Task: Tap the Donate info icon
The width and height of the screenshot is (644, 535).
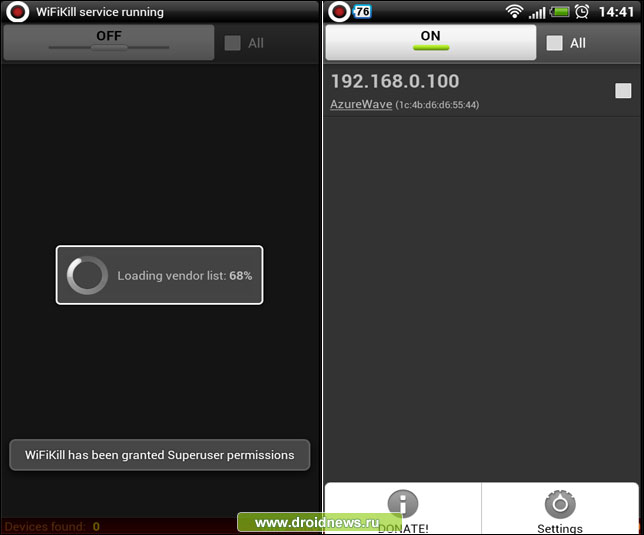Action: coord(402,504)
